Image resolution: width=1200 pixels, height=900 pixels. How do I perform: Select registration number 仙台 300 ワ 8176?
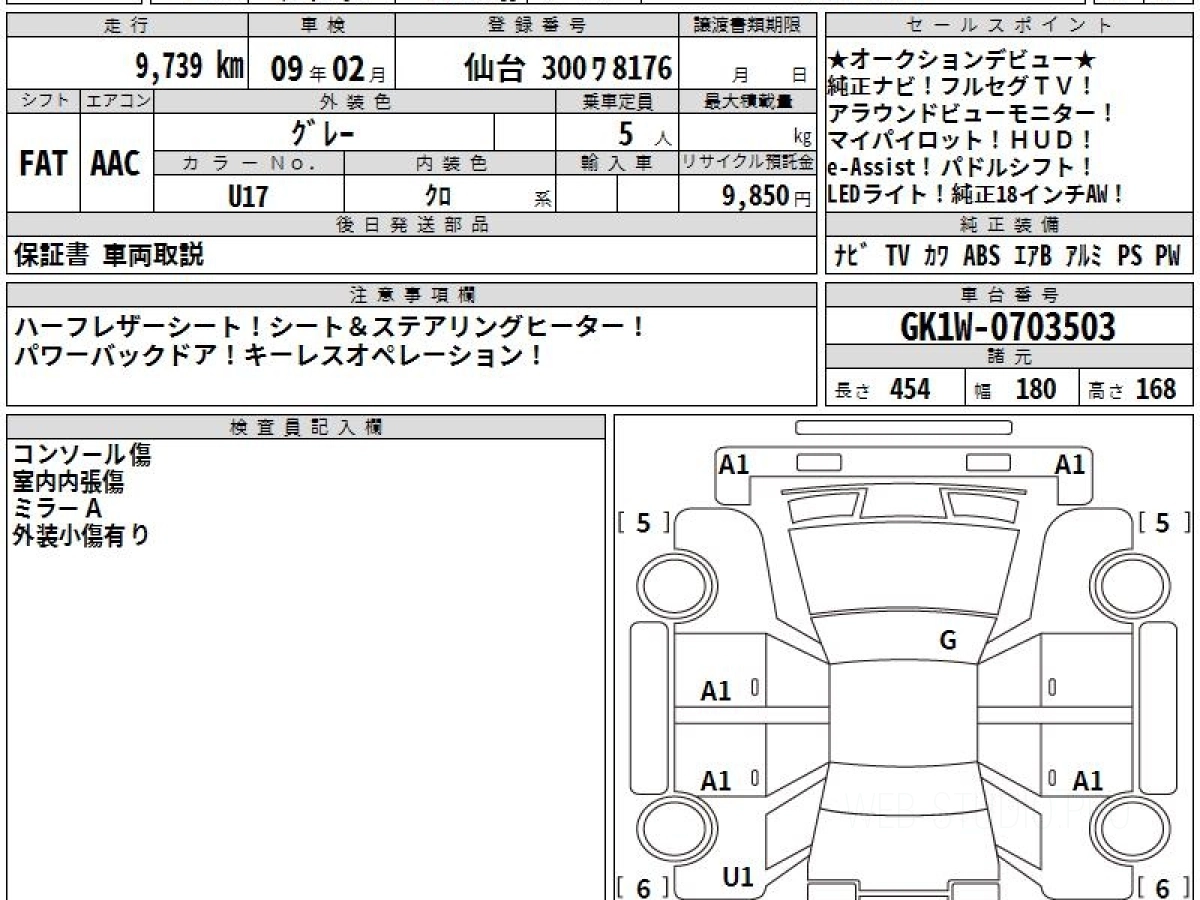(x=567, y=68)
